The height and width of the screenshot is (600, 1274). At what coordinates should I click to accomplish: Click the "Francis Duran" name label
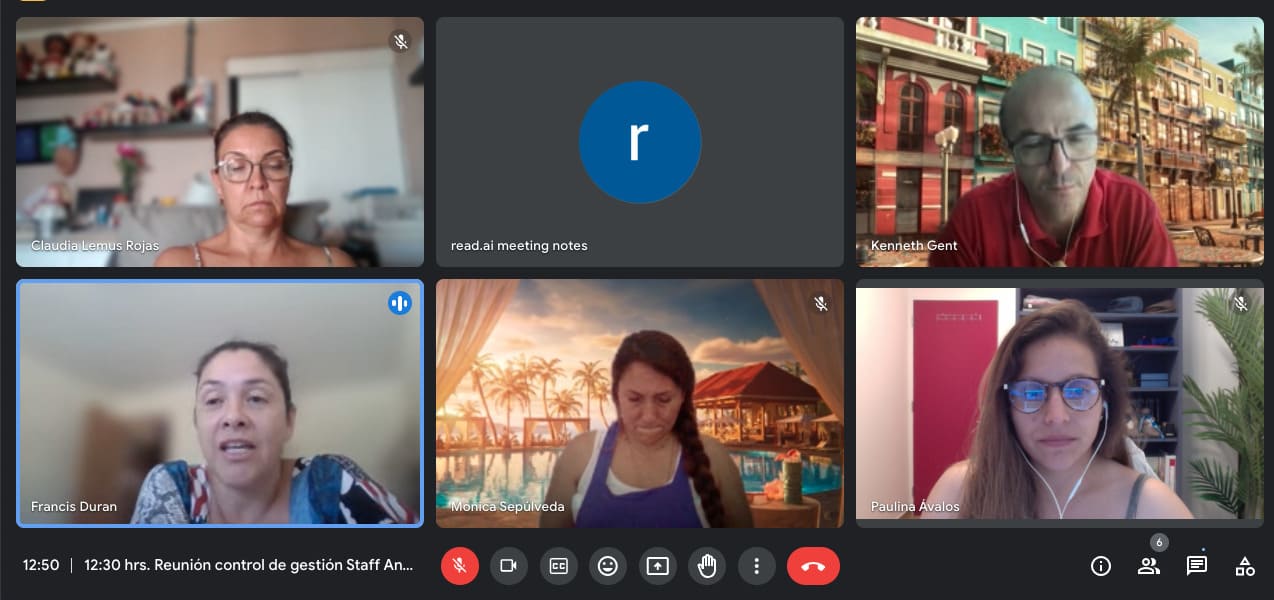74,506
